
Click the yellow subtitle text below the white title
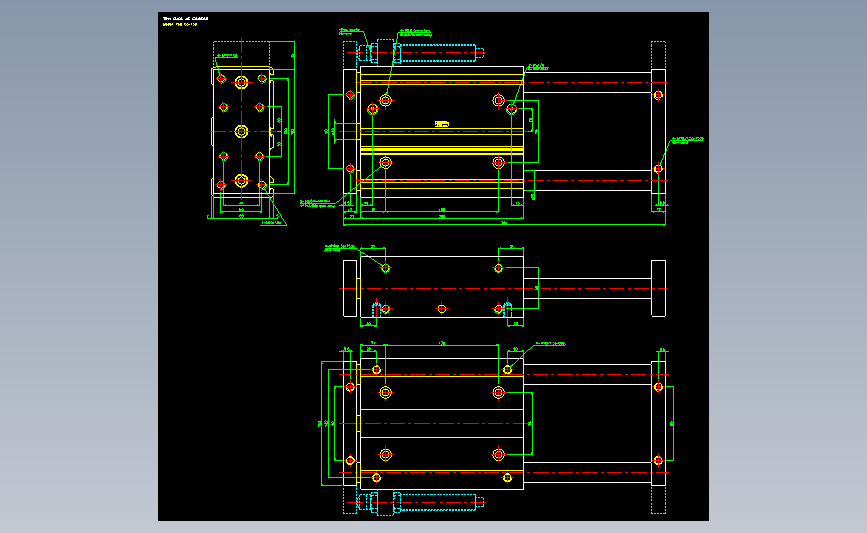coord(180,24)
